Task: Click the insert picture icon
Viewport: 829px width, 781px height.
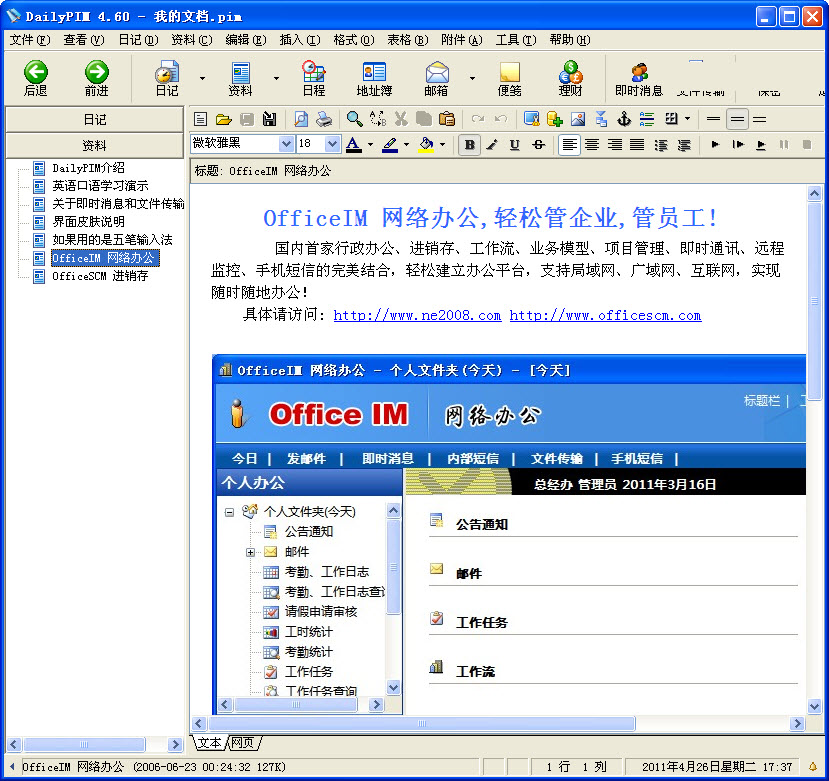Action: pos(578,120)
